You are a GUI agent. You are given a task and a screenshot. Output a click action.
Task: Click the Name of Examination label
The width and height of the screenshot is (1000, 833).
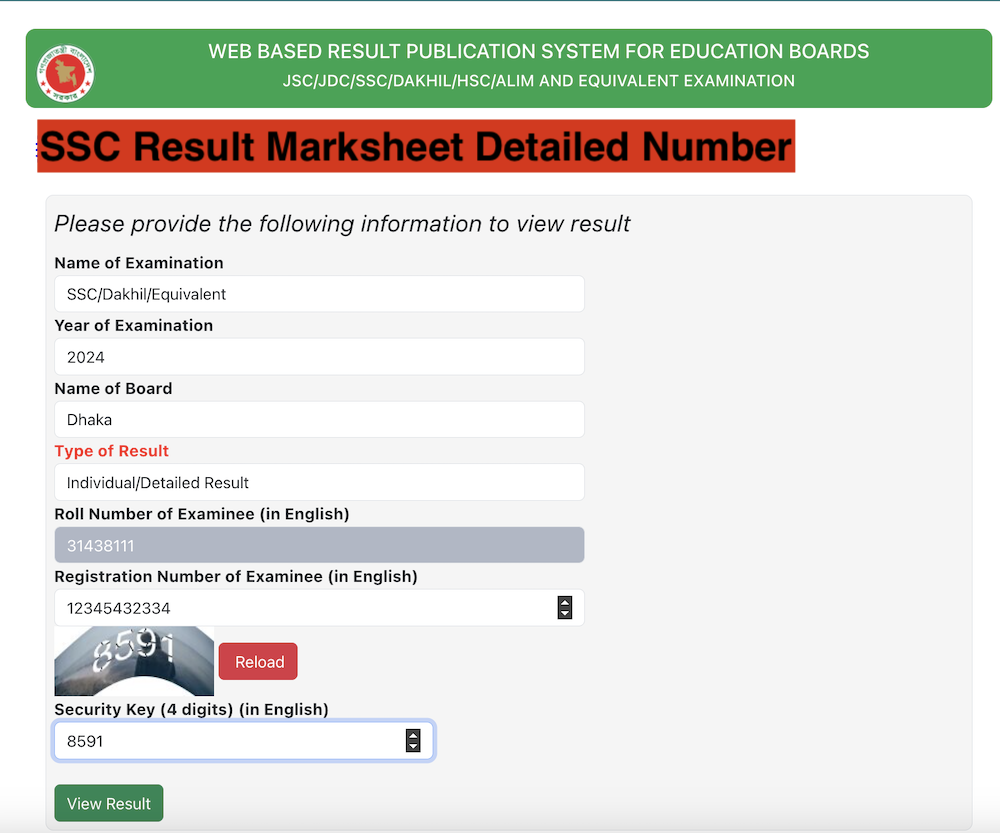tap(139, 263)
